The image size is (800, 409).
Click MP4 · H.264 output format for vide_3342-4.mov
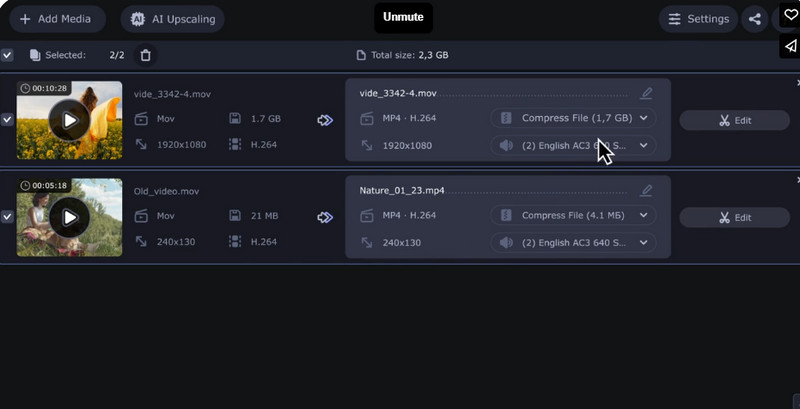(x=409, y=118)
